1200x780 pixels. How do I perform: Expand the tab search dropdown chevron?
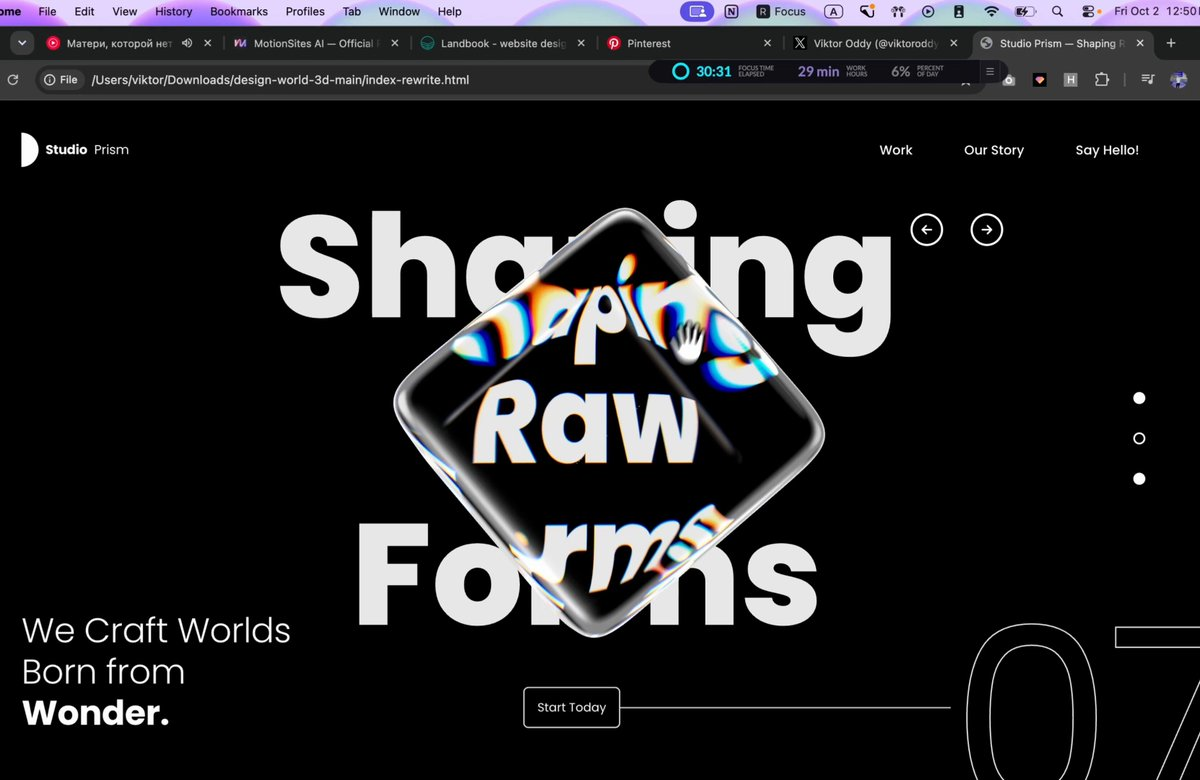pyautogui.click(x=22, y=43)
